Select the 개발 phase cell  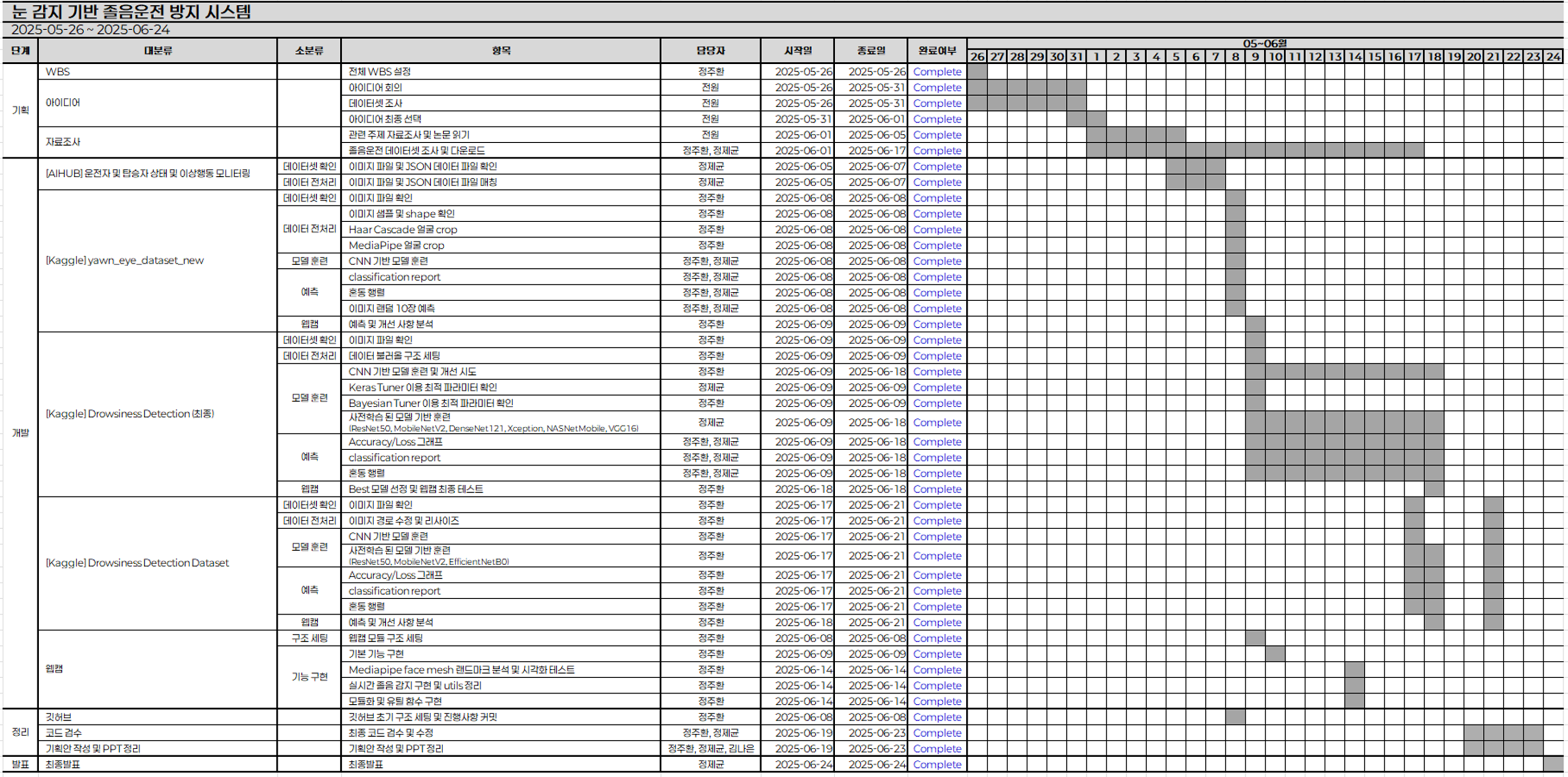tap(20, 433)
